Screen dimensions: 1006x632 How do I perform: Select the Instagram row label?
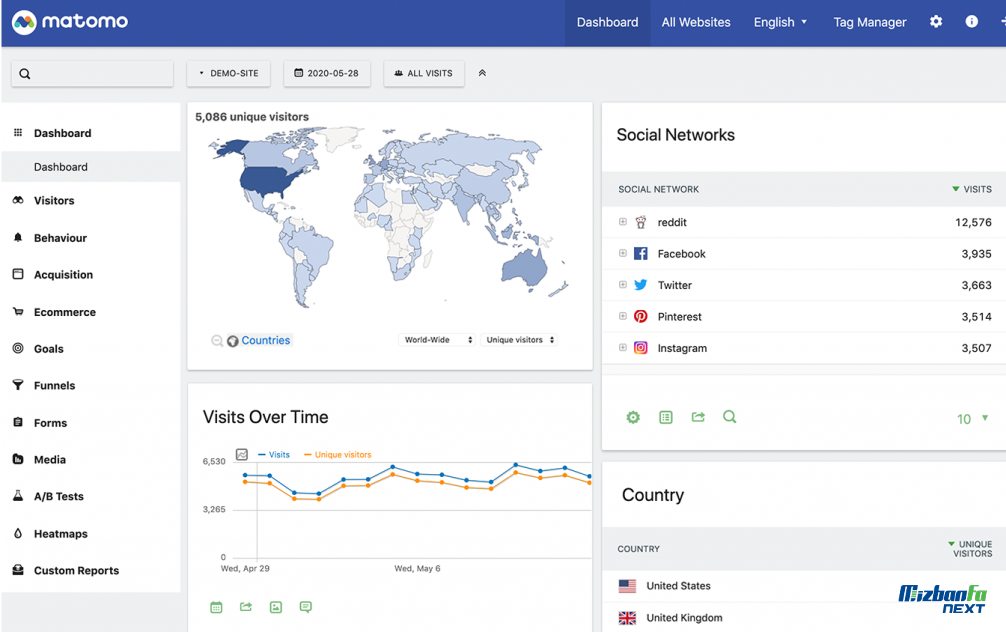pos(682,348)
